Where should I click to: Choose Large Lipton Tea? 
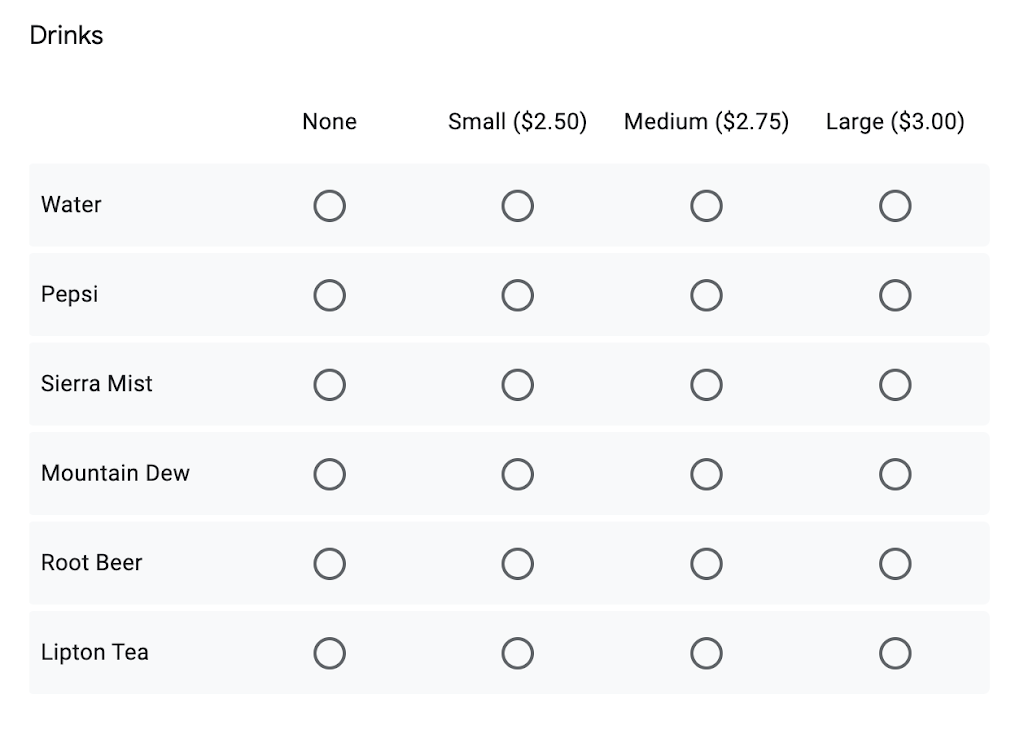click(x=895, y=653)
